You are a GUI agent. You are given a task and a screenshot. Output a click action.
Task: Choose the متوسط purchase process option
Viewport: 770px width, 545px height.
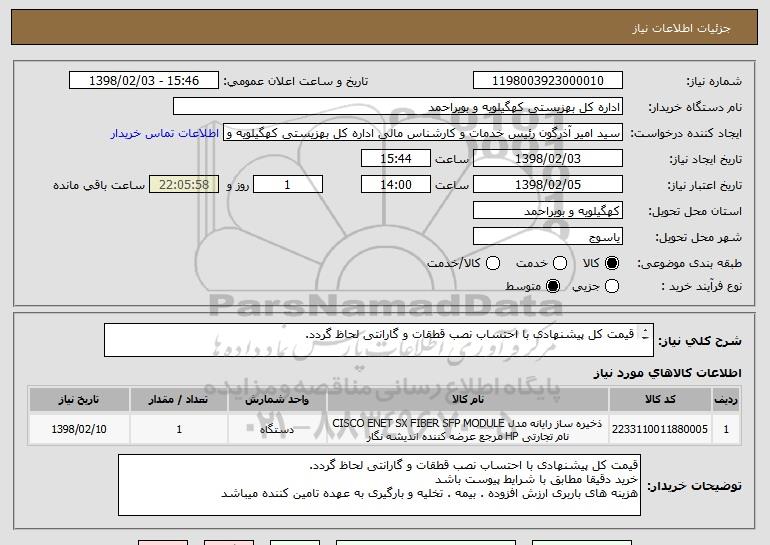[x=553, y=286]
